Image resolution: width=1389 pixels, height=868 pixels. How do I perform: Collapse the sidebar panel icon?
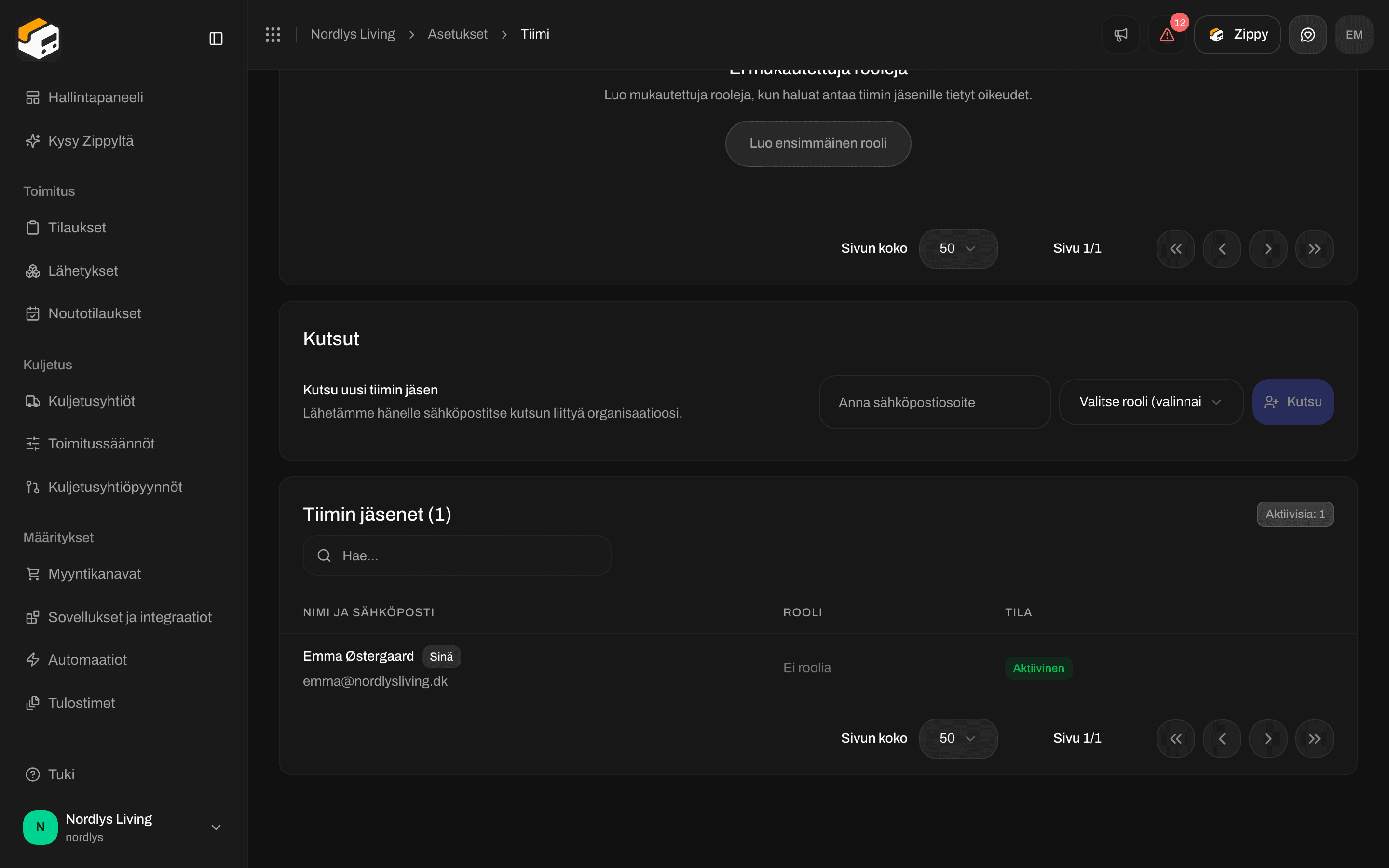click(x=216, y=39)
